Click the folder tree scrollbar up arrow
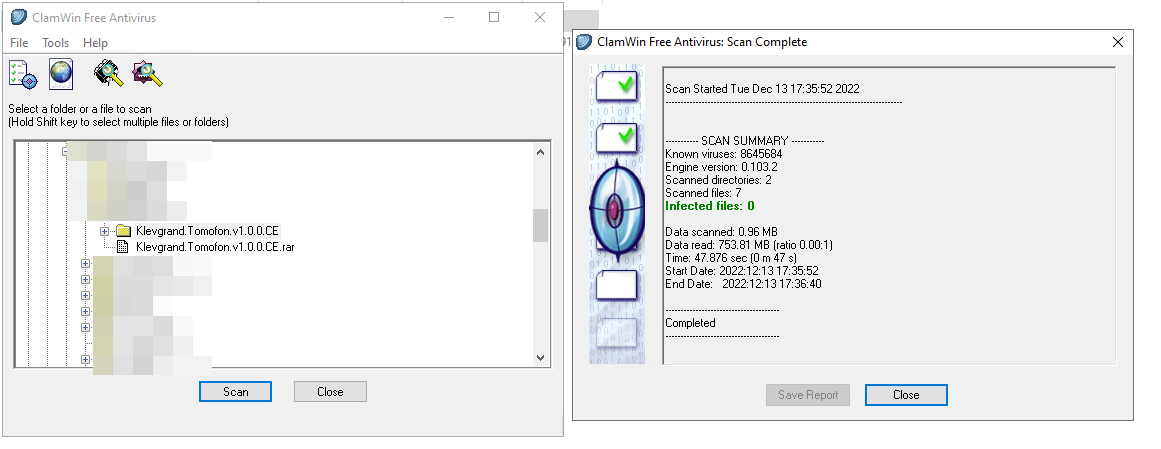The image size is (1161, 449). coord(541,152)
